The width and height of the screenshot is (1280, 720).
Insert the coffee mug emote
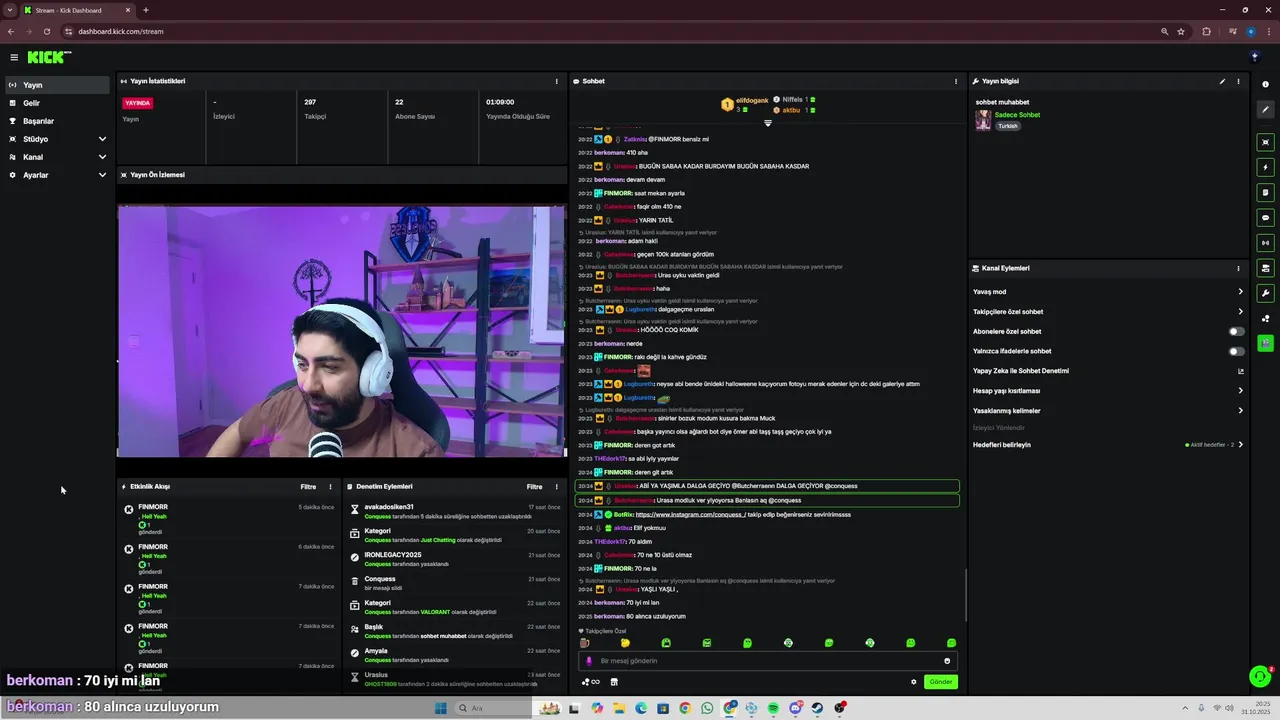point(585,643)
